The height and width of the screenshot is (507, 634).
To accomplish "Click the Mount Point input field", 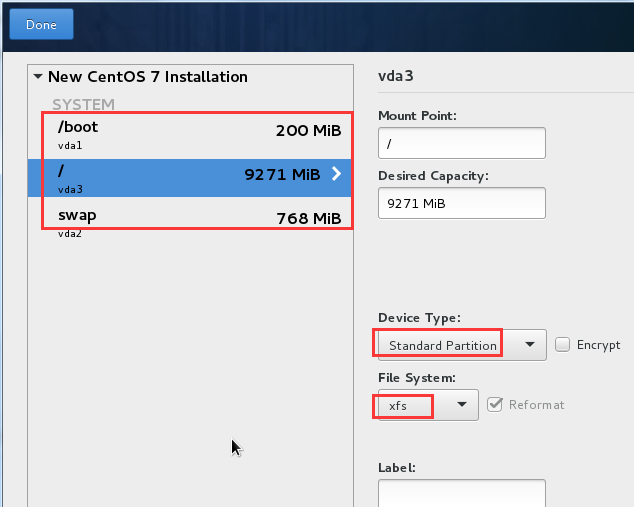I will [x=462, y=143].
